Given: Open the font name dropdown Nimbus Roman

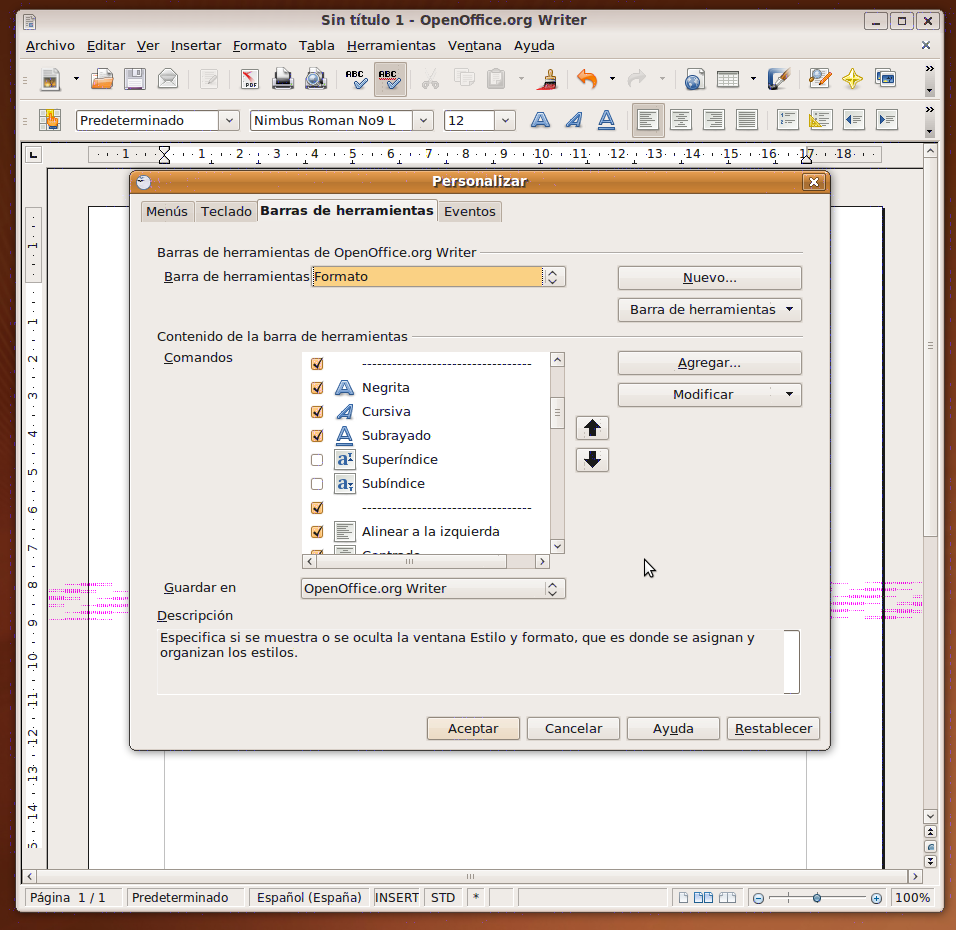Looking at the screenshot, I should (423, 120).
